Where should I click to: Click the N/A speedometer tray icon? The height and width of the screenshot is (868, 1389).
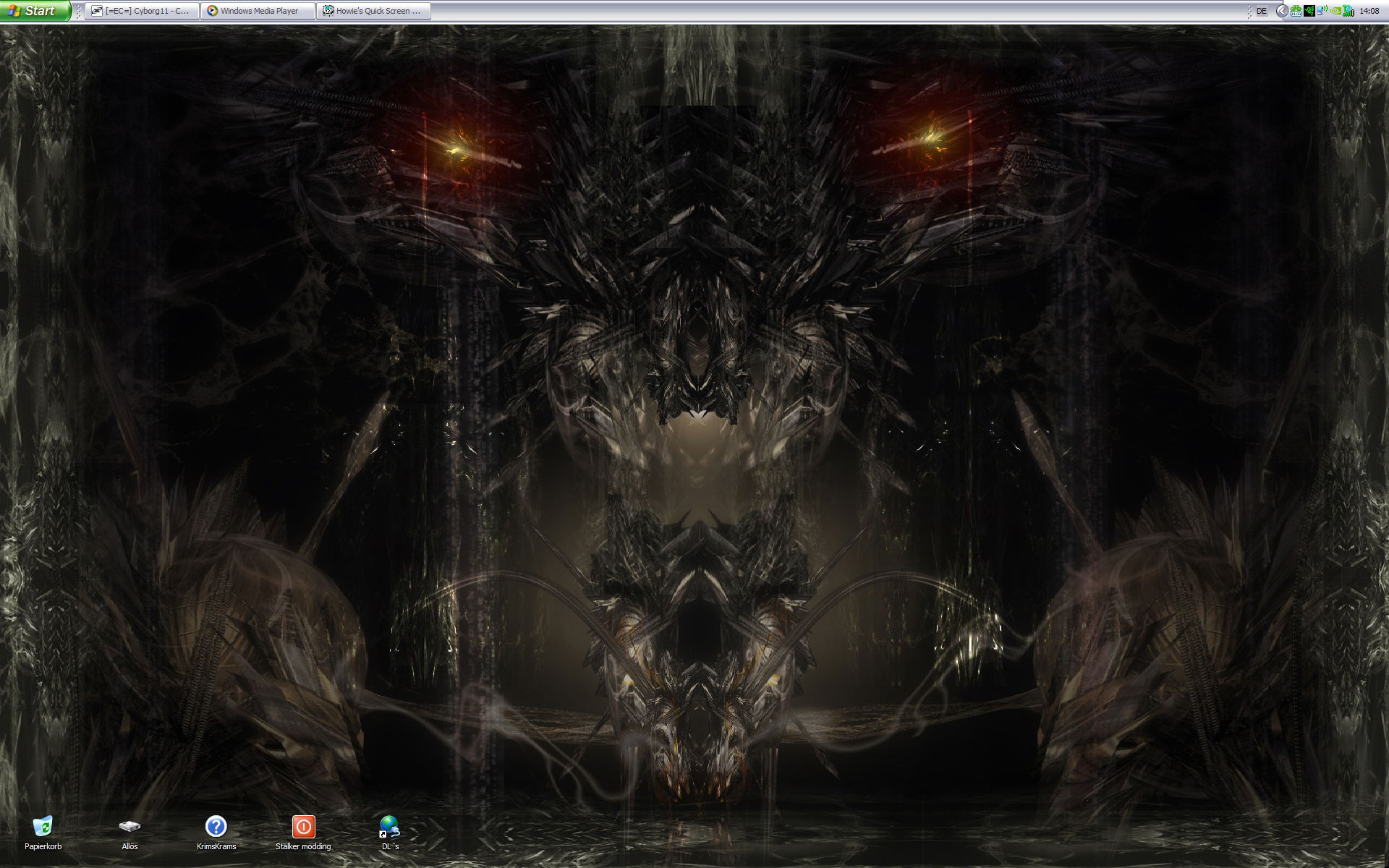coord(1296,11)
